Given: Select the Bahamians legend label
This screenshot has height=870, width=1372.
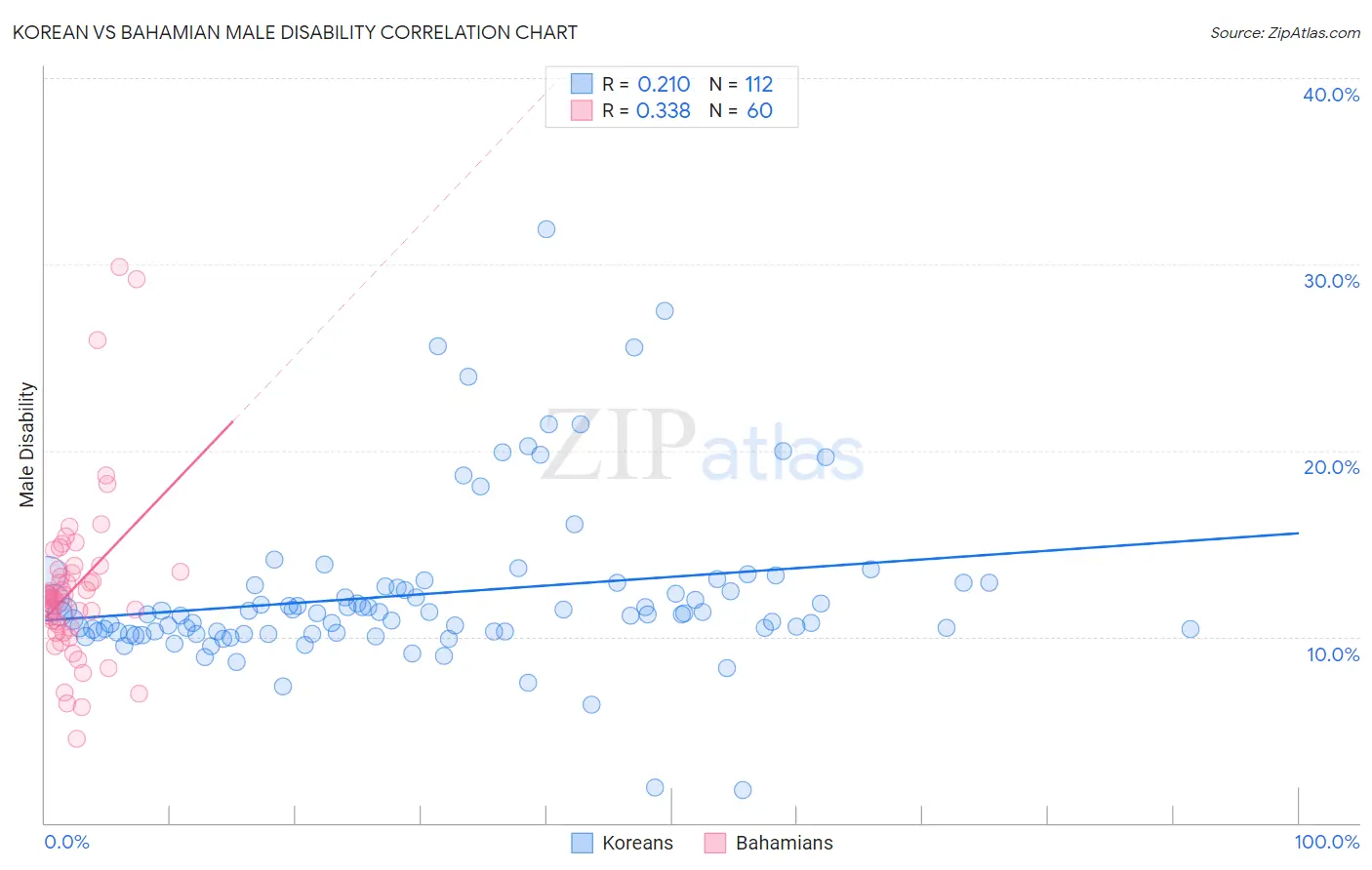Looking at the screenshot, I should [x=784, y=843].
